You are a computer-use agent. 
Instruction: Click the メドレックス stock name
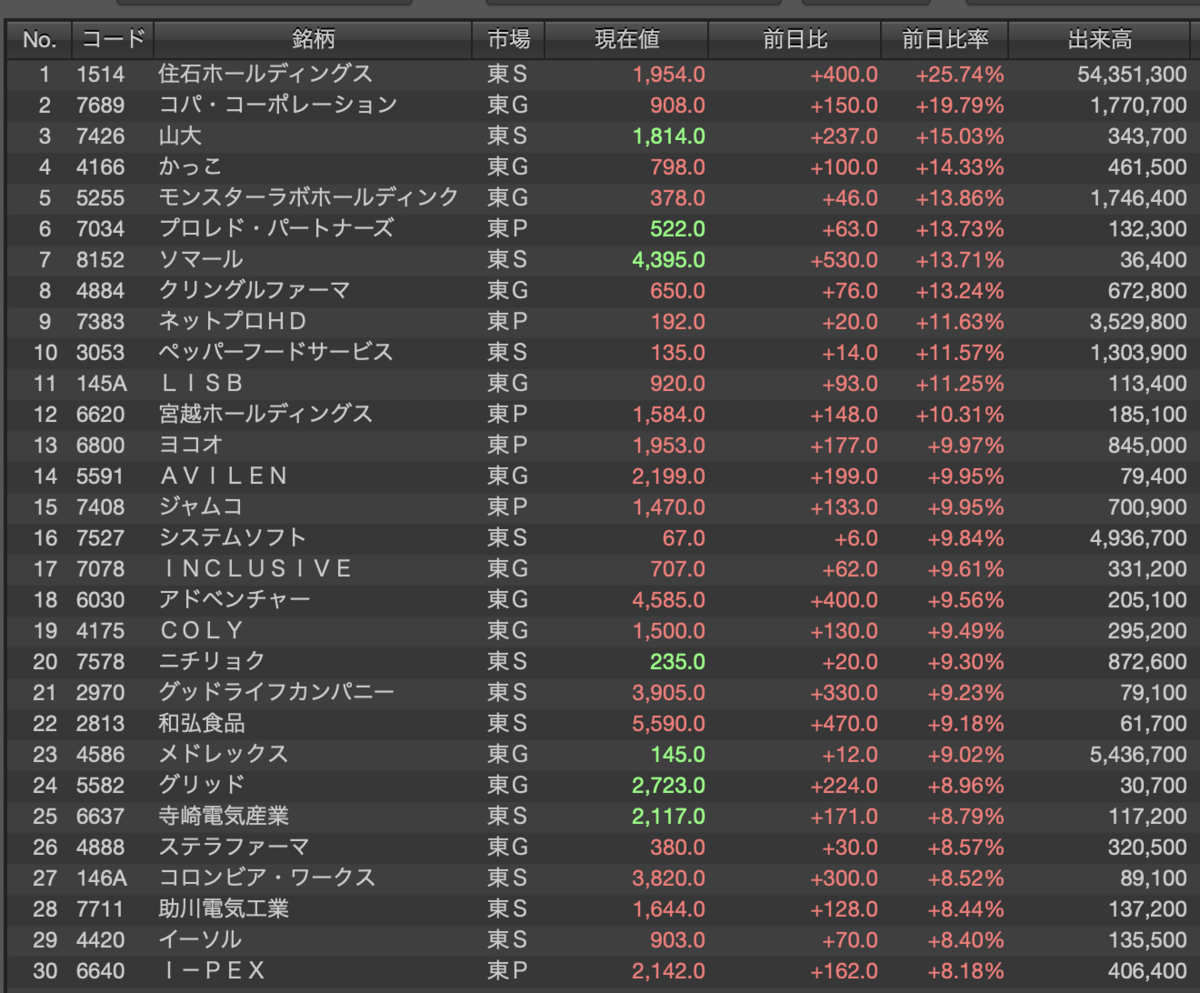click(x=223, y=755)
